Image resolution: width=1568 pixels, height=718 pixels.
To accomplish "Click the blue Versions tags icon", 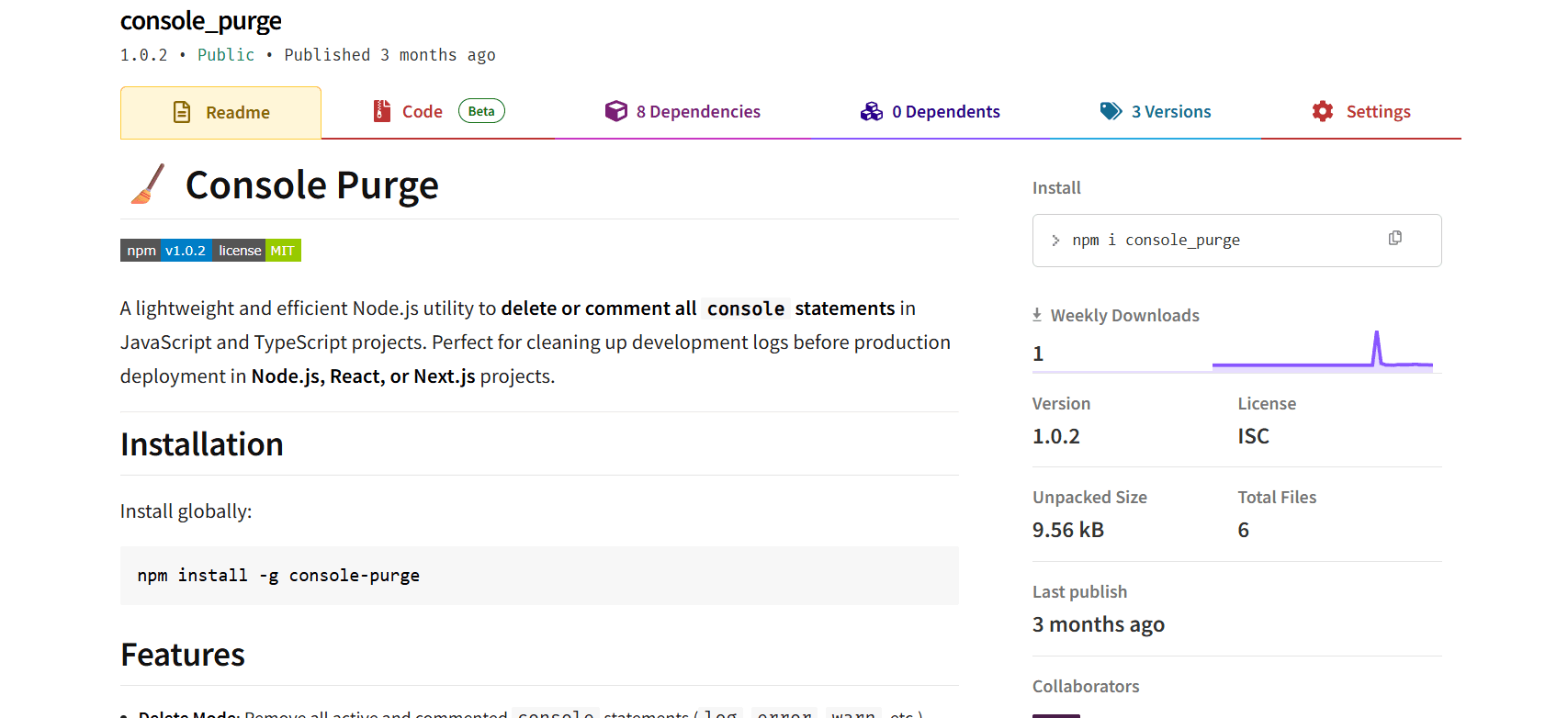I will pyautogui.click(x=1111, y=111).
